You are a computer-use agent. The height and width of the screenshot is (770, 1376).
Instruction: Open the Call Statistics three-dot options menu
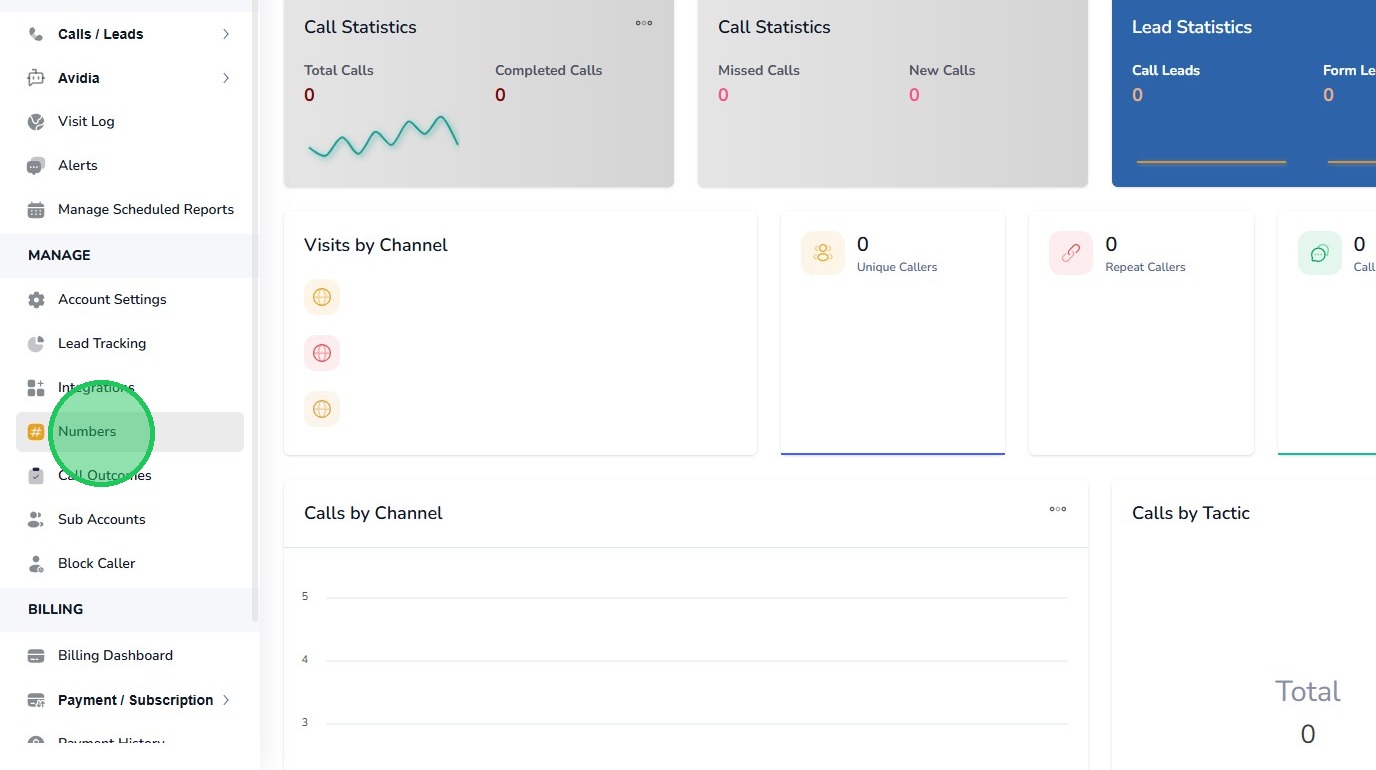point(644,23)
